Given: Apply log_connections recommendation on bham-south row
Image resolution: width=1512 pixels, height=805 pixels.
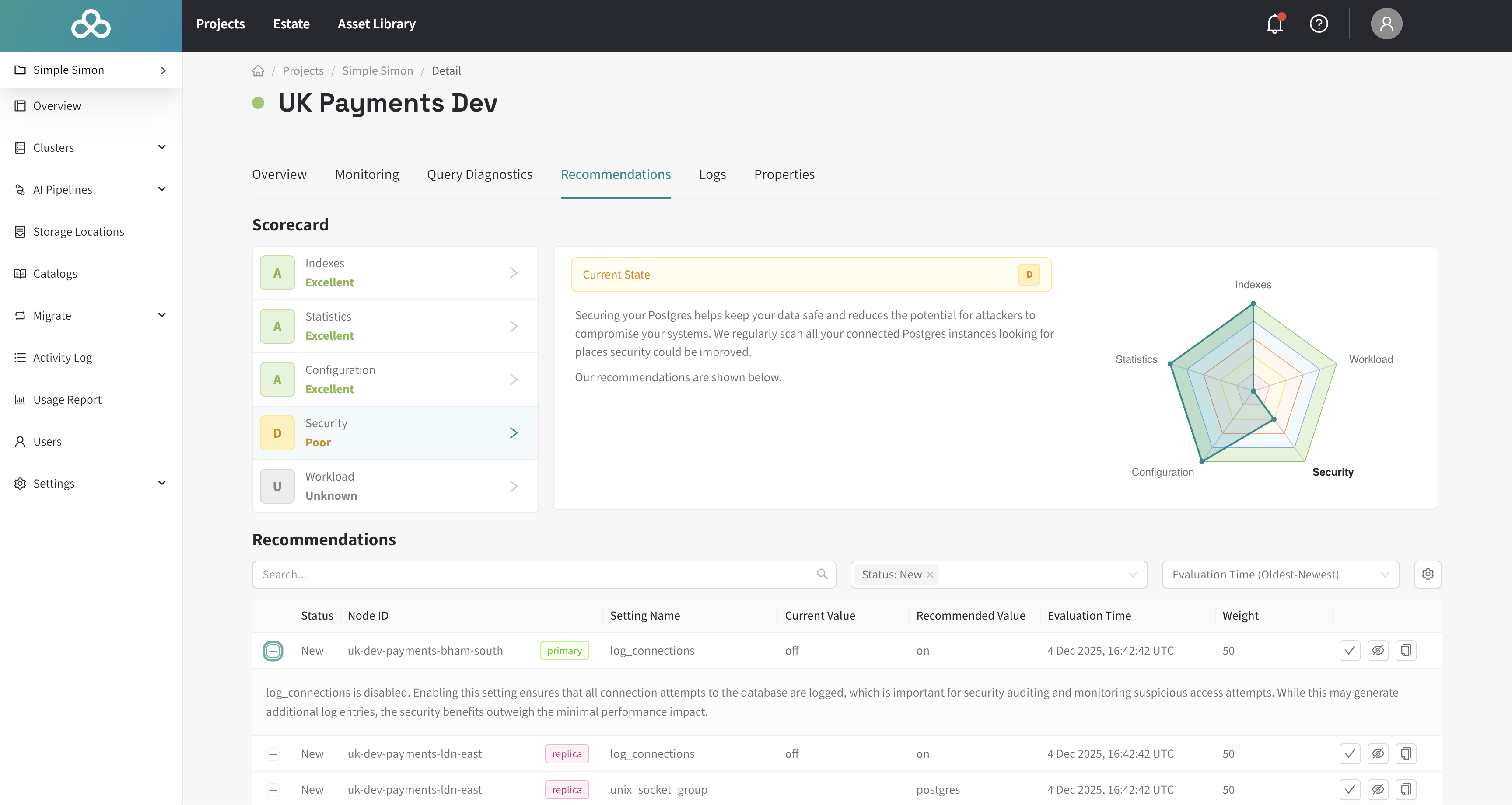Looking at the screenshot, I should (1349, 651).
